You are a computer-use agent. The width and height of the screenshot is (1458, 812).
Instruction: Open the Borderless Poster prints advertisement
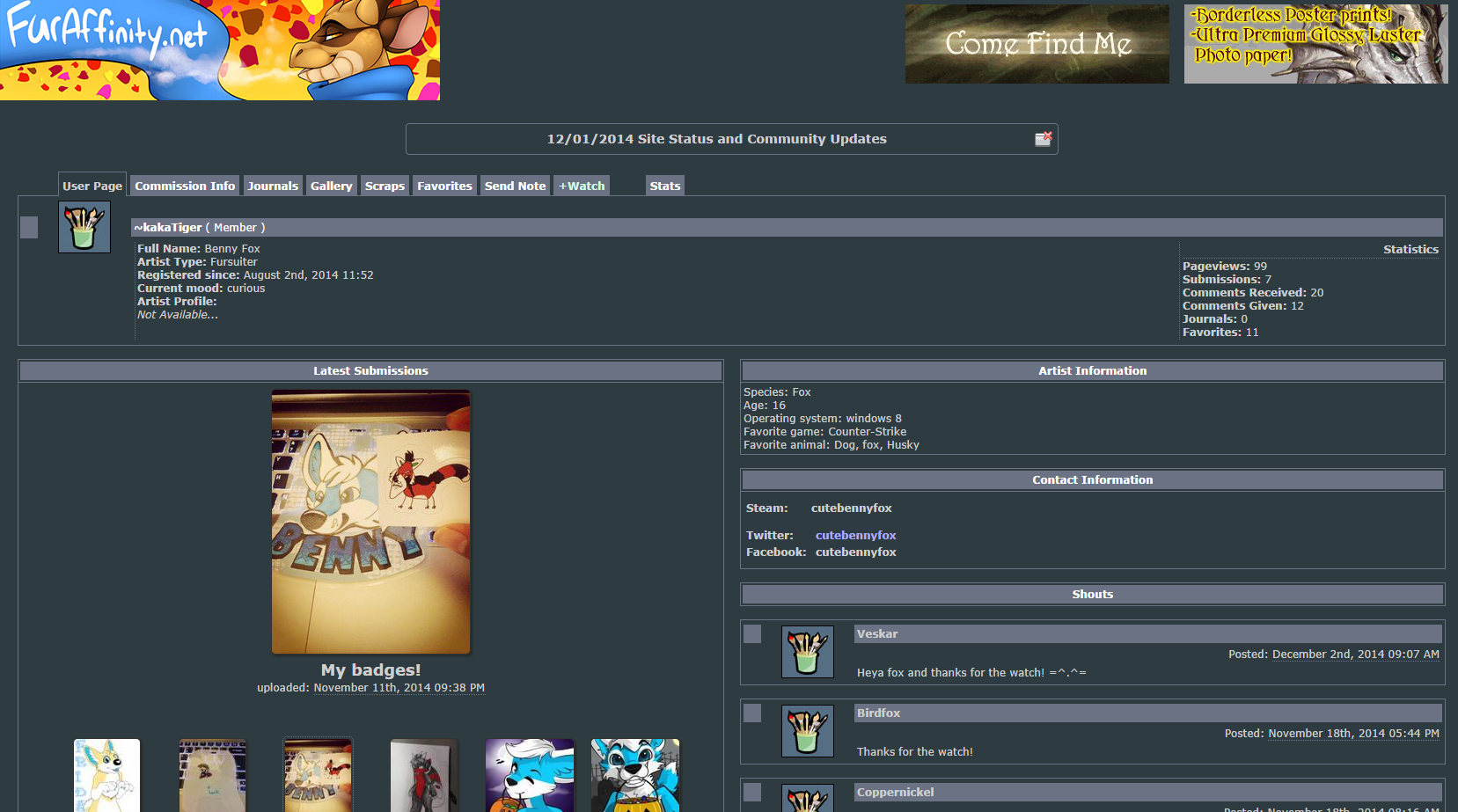click(1315, 44)
